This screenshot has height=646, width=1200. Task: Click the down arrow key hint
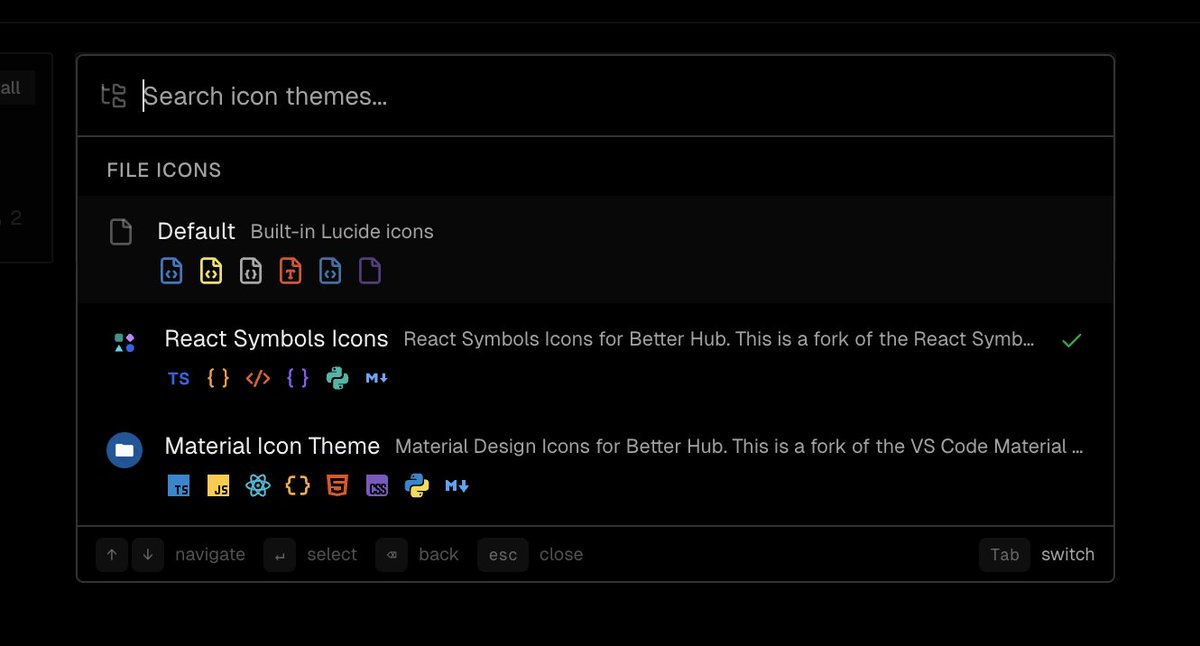[x=147, y=555]
